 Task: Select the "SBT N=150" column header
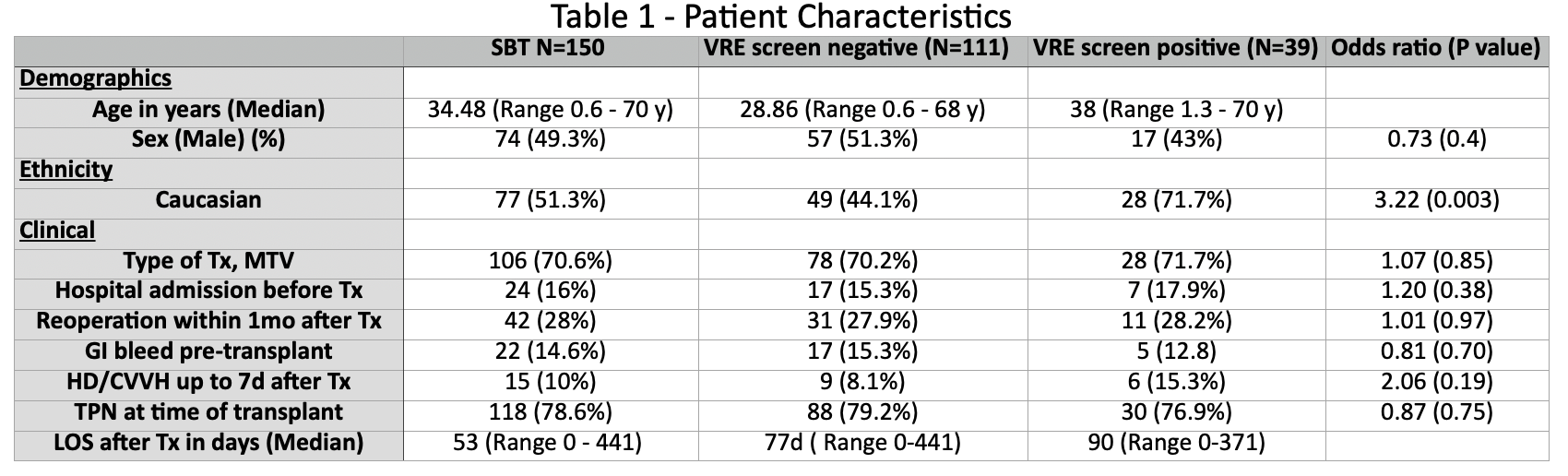(x=549, y=48)
